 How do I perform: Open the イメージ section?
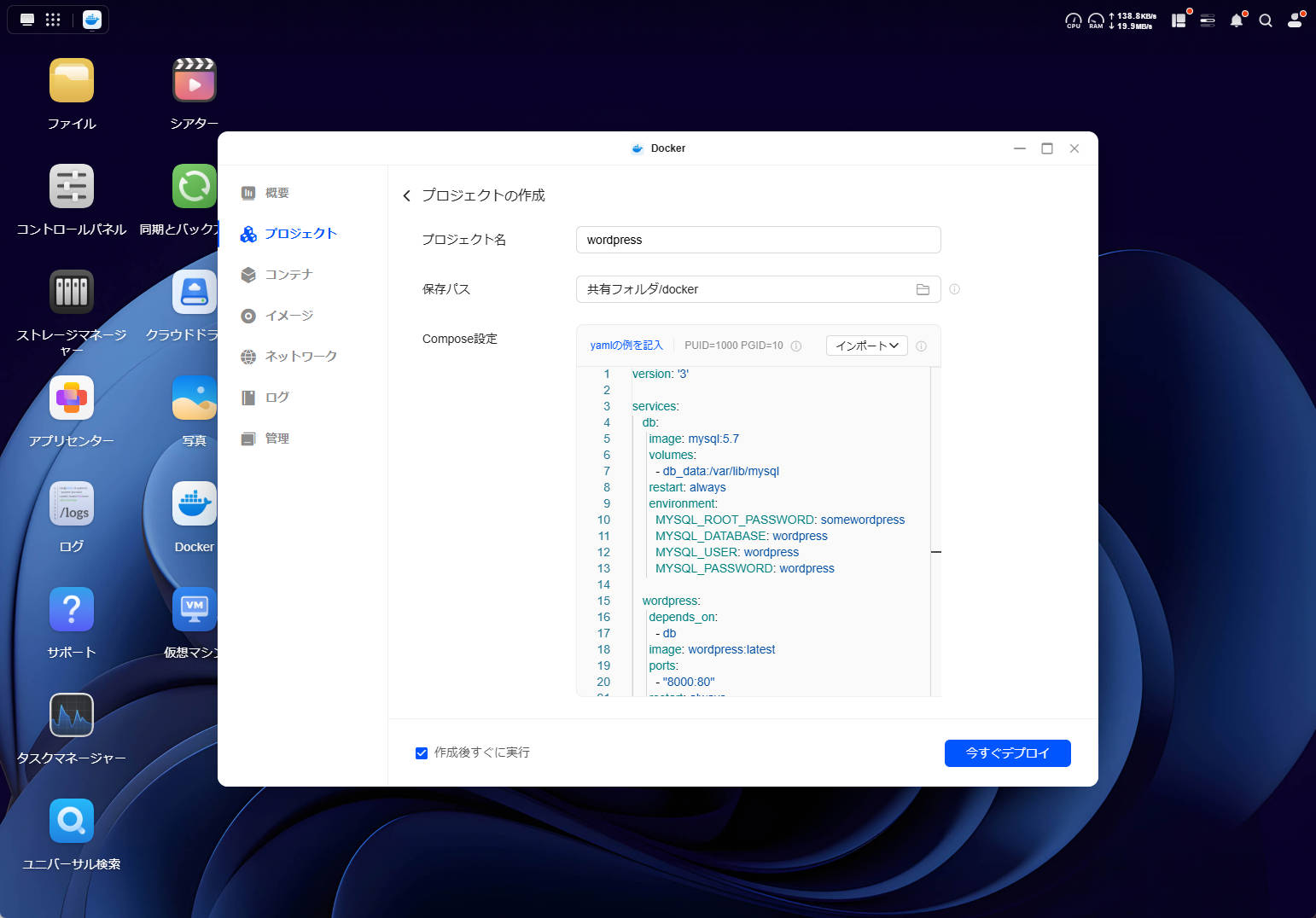click(x=277, y=316)
